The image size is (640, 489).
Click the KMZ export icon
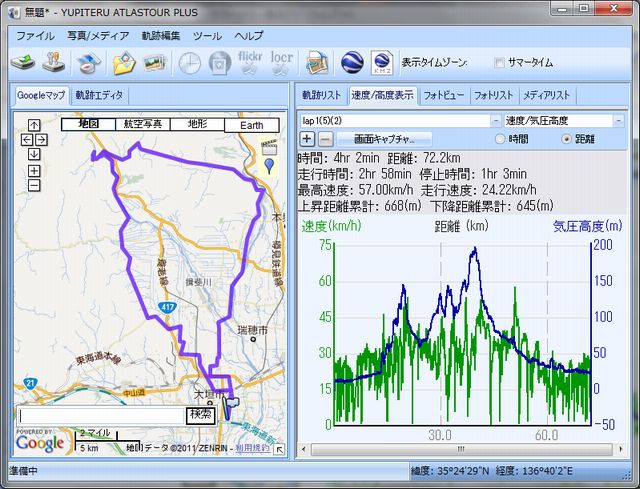(382, 63)
